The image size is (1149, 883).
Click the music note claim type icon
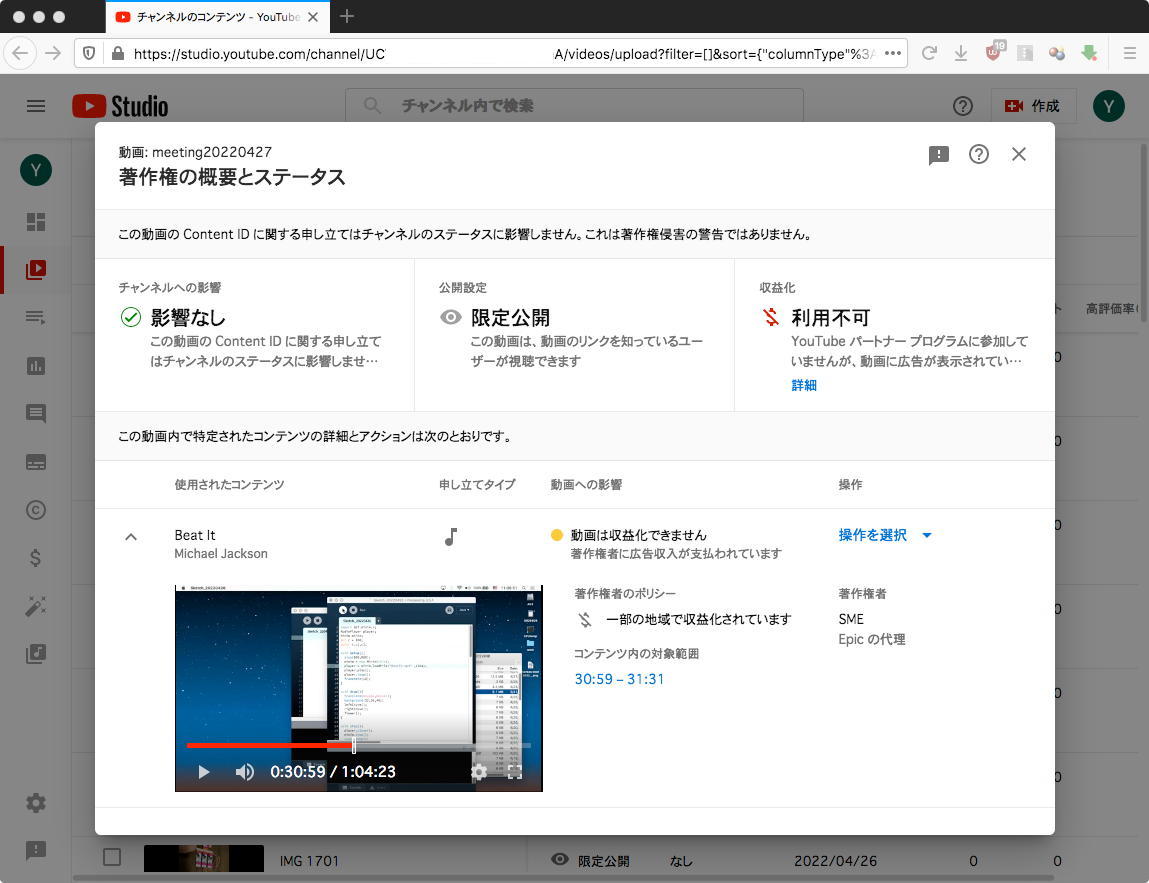coord(451,537)
